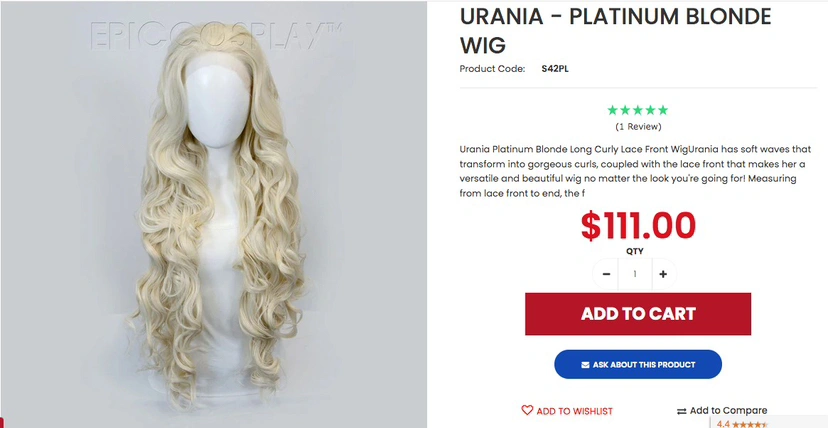Click the QTY number input field
The height and width of the screenshot is (428, 828).
[x=635, y=274]
